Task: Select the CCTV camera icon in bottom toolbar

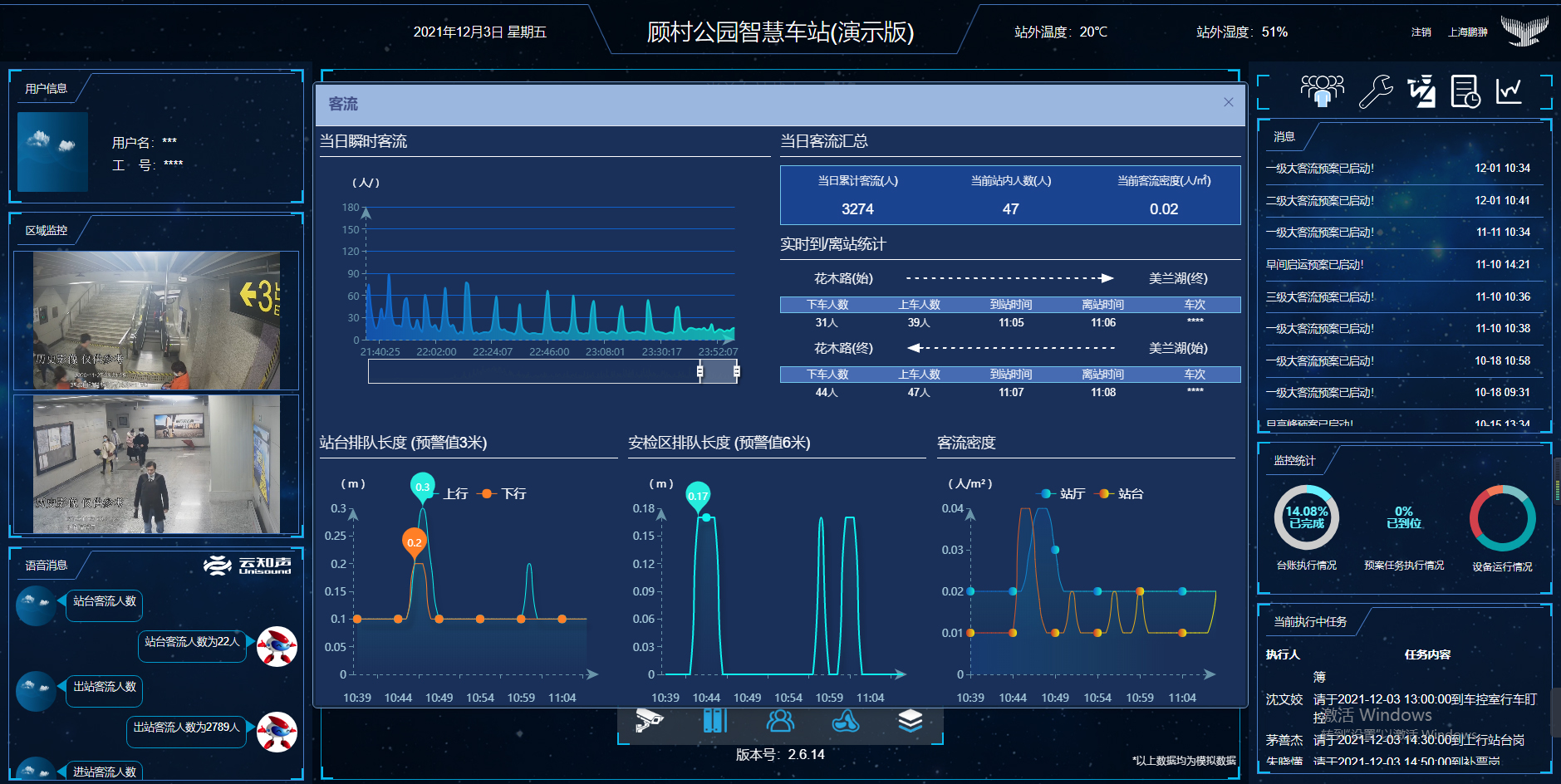Action: [x=649, y=720]
